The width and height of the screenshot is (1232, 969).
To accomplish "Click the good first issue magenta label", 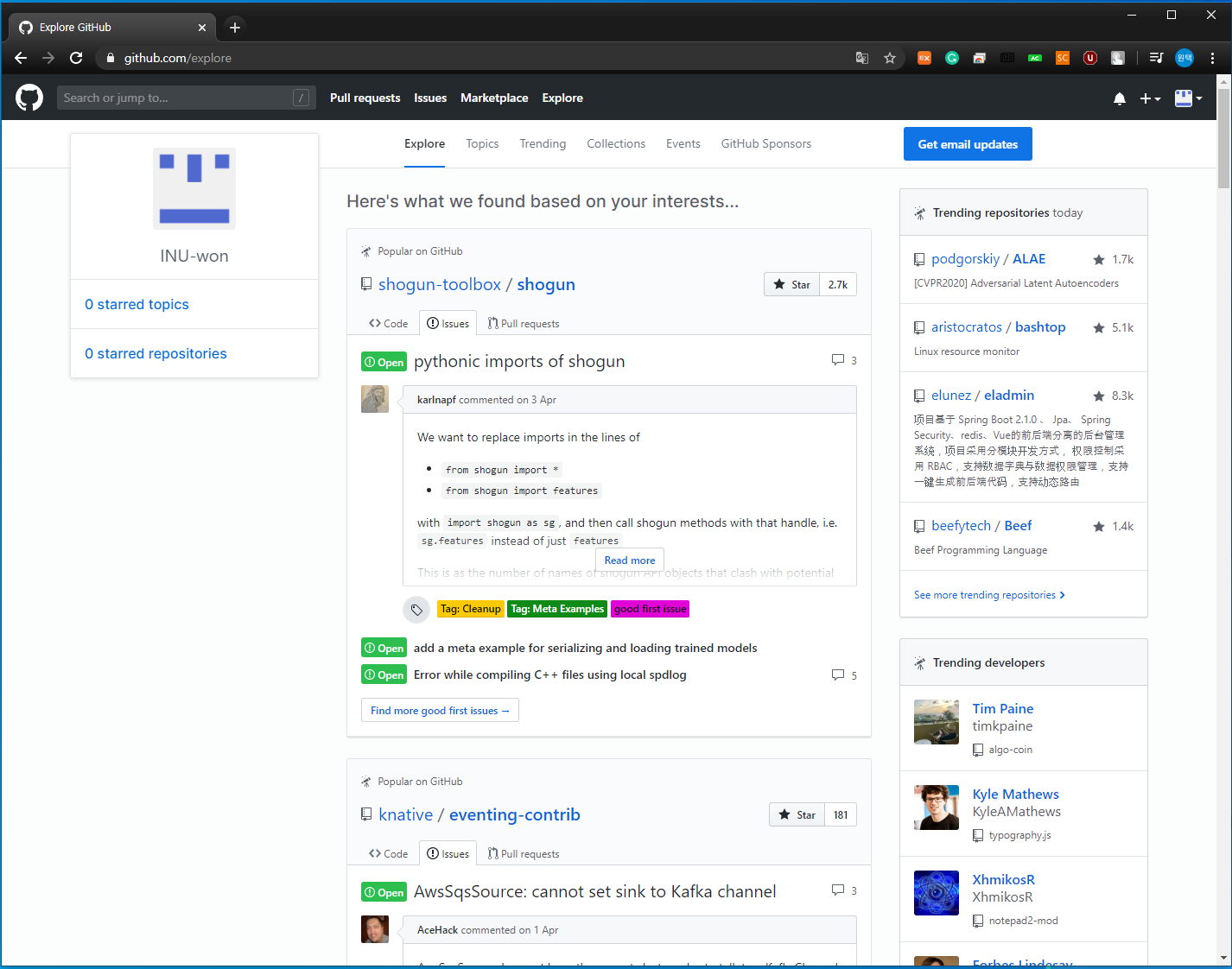I will click(x=651, y=609).
